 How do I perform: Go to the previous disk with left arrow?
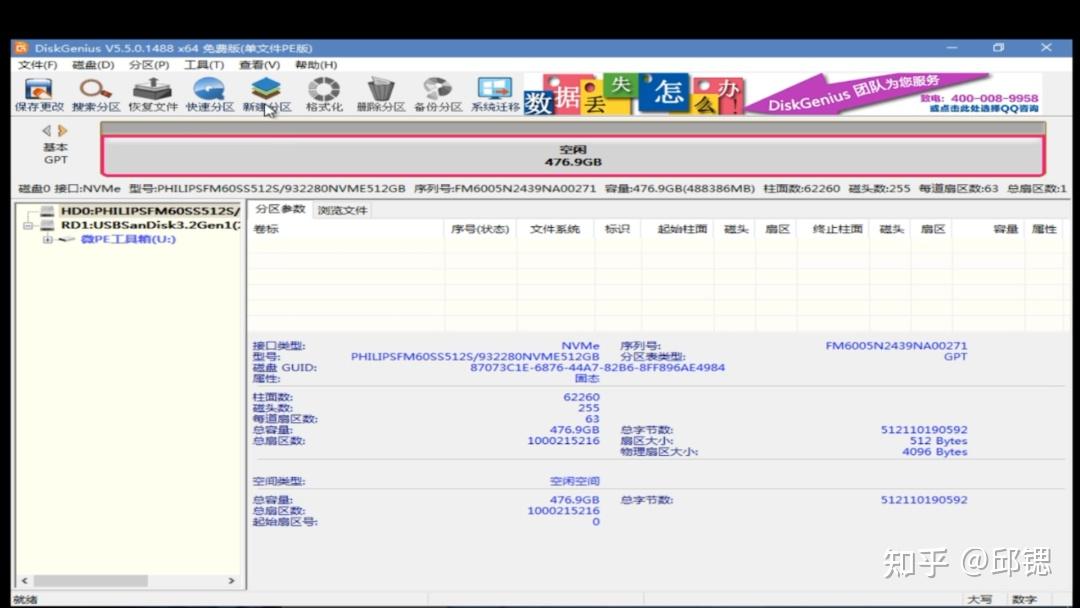coord(46,130)
